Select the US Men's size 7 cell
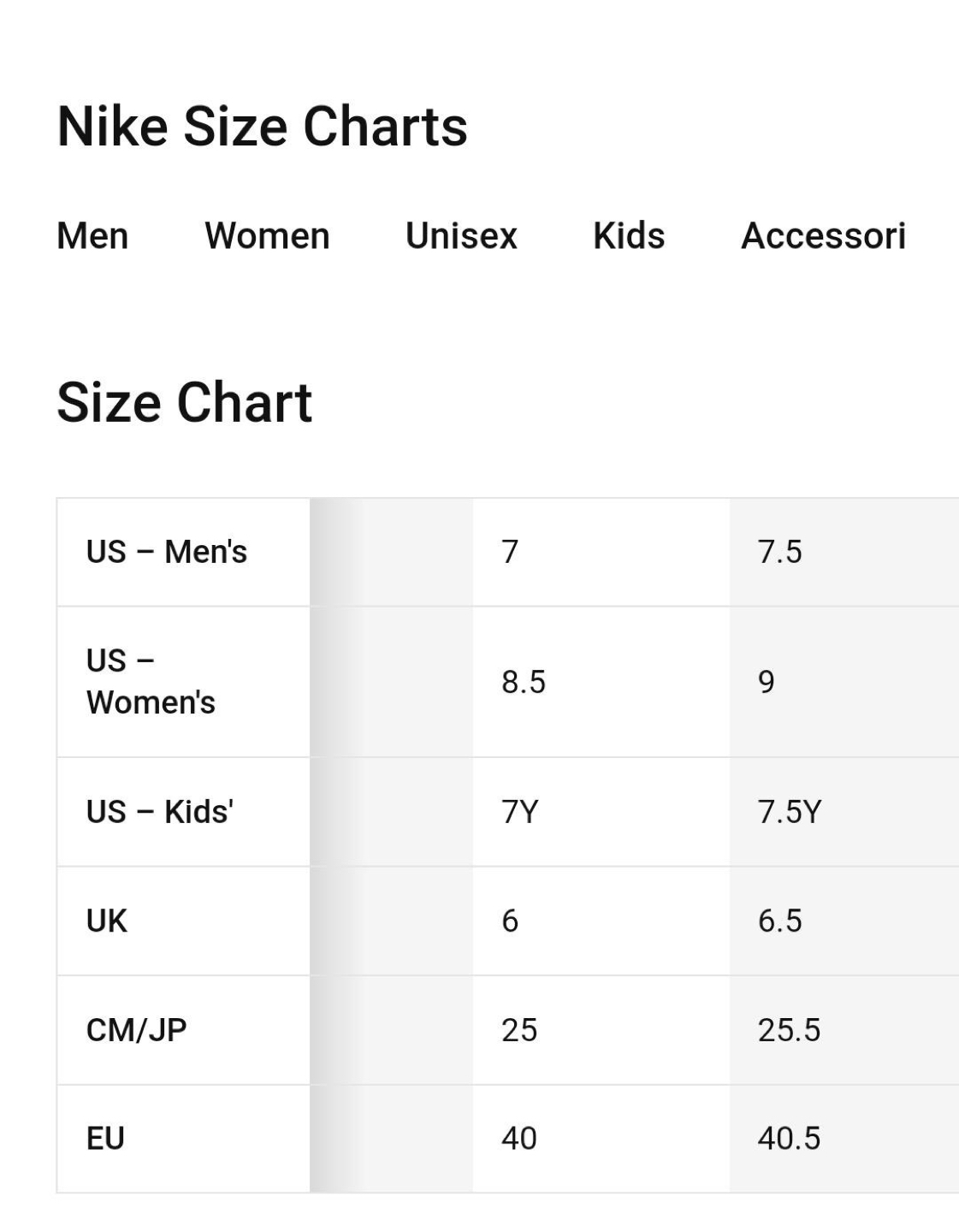959x1232 pixels. point(511,553)
